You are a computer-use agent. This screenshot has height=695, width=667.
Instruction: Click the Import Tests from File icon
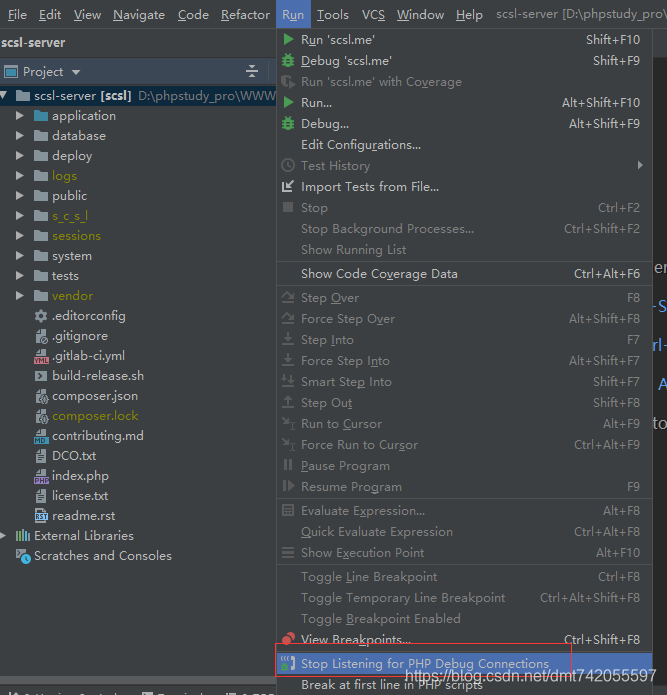[x=288, y=186]
